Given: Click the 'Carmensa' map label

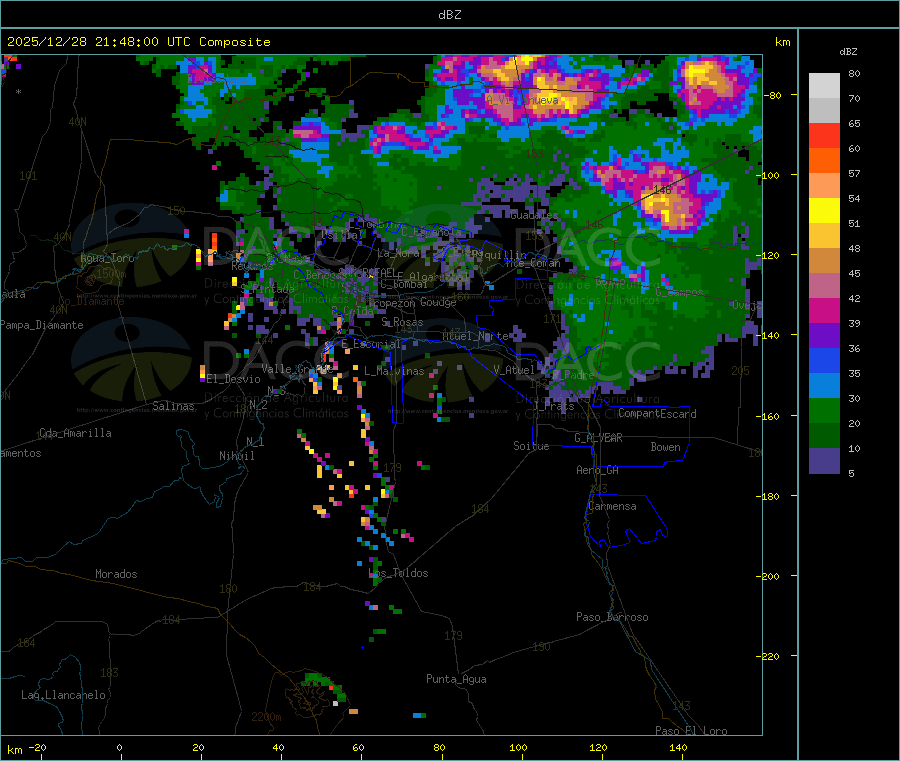Looking at the screenshot, I should [612, 506].
